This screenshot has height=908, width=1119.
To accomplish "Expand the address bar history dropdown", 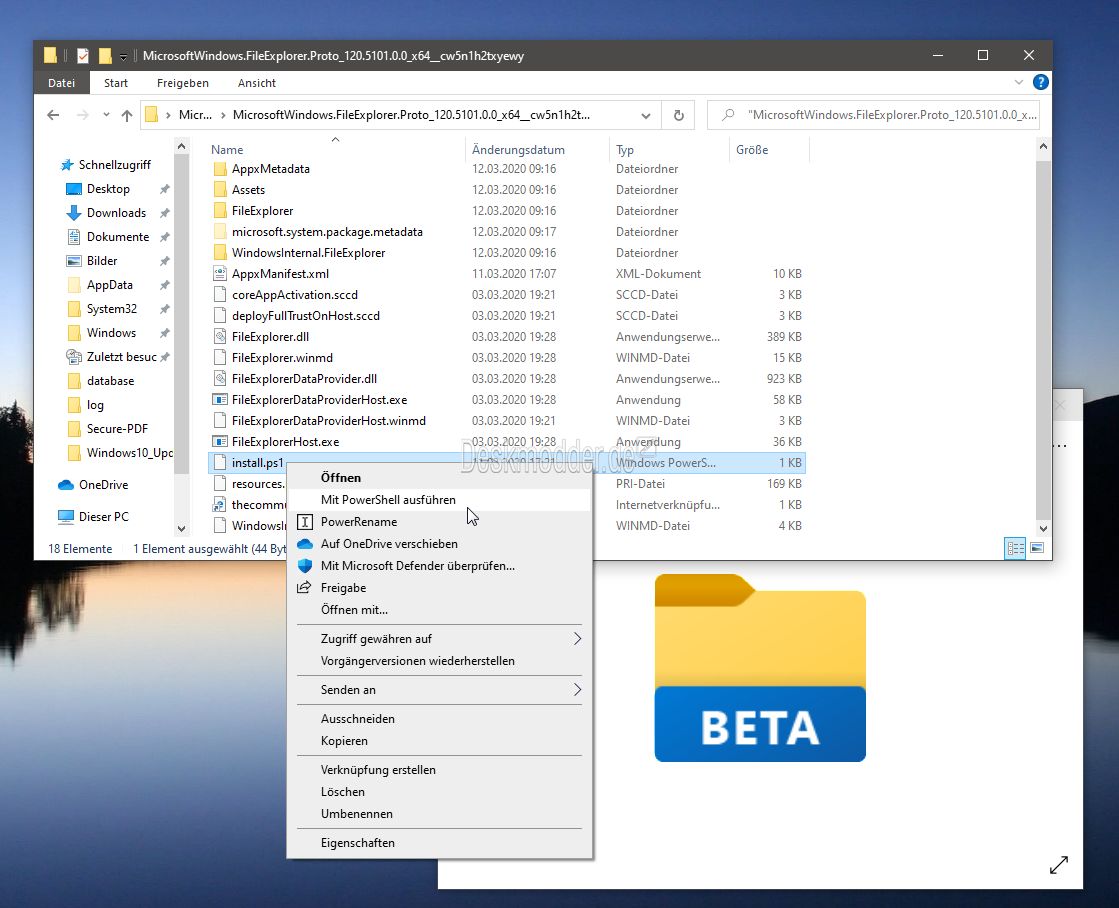I will tap(646, 116).
